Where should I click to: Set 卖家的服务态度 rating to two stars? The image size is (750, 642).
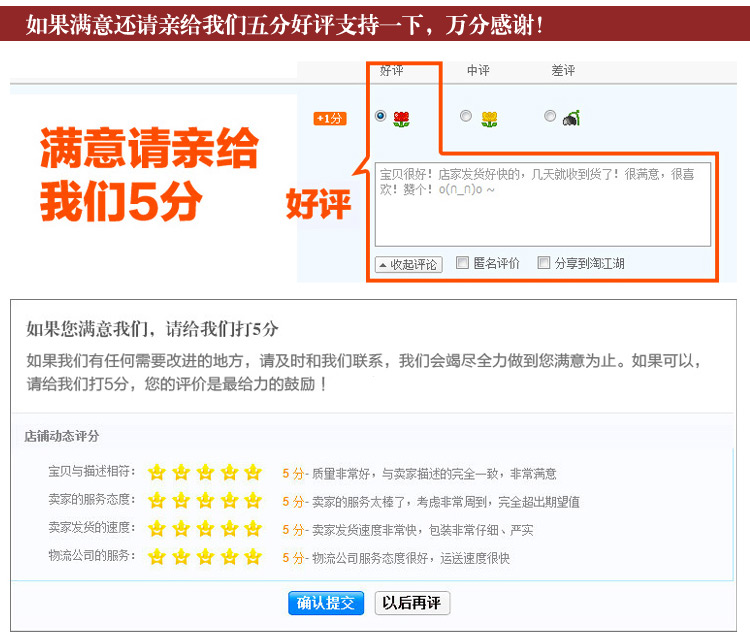point(181,501)
